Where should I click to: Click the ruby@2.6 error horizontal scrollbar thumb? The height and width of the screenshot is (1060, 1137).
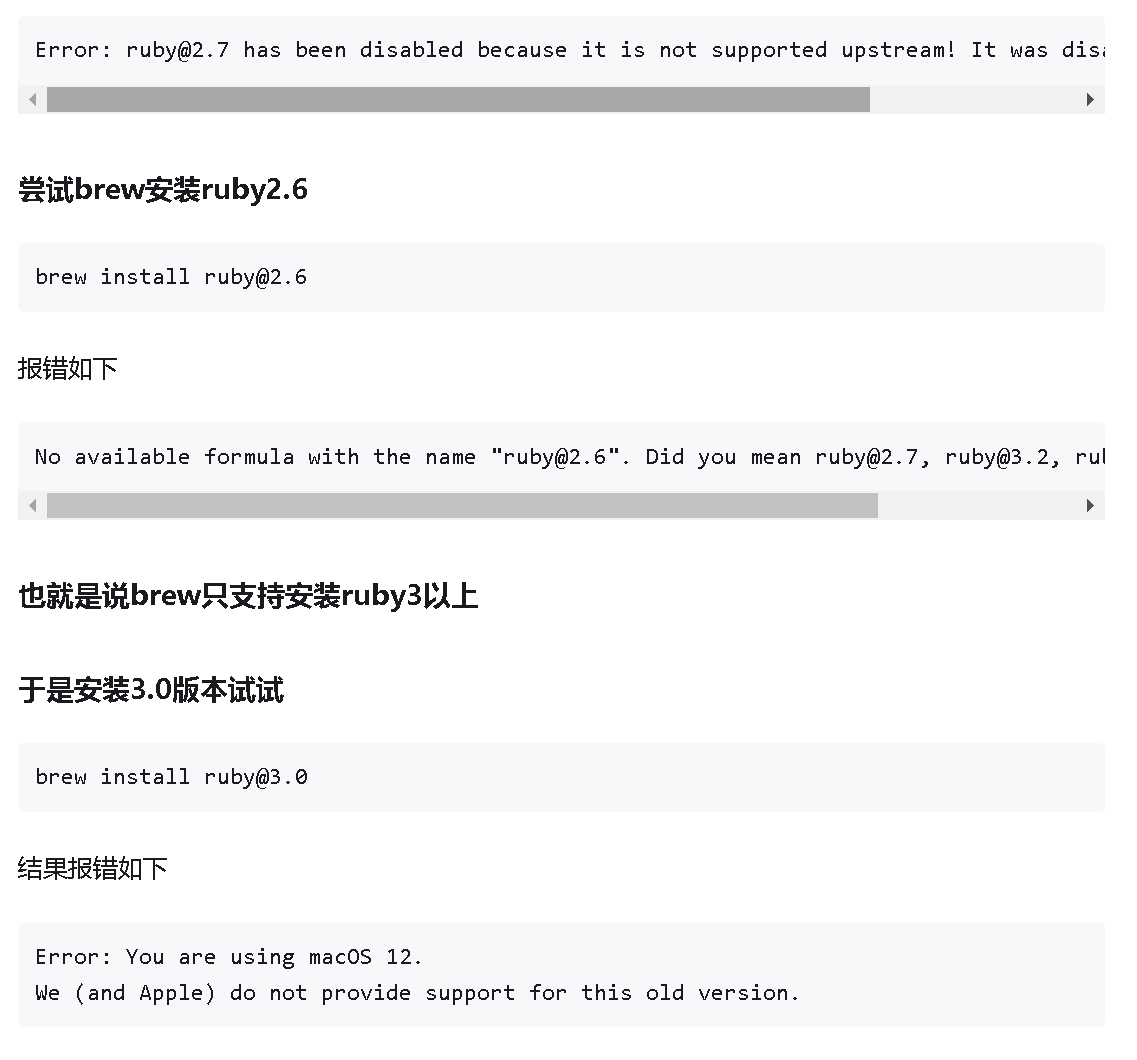(x=463, y=506)
